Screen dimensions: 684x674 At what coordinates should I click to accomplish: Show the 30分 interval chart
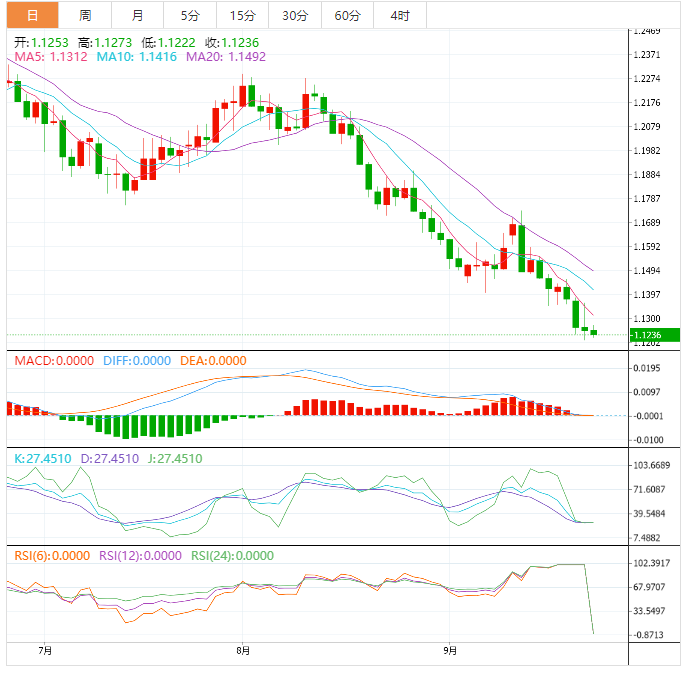point(295,15)
